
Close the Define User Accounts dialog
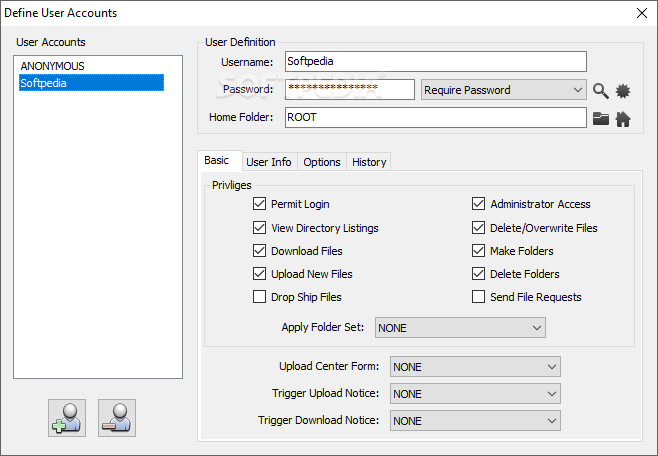[641, 13]
